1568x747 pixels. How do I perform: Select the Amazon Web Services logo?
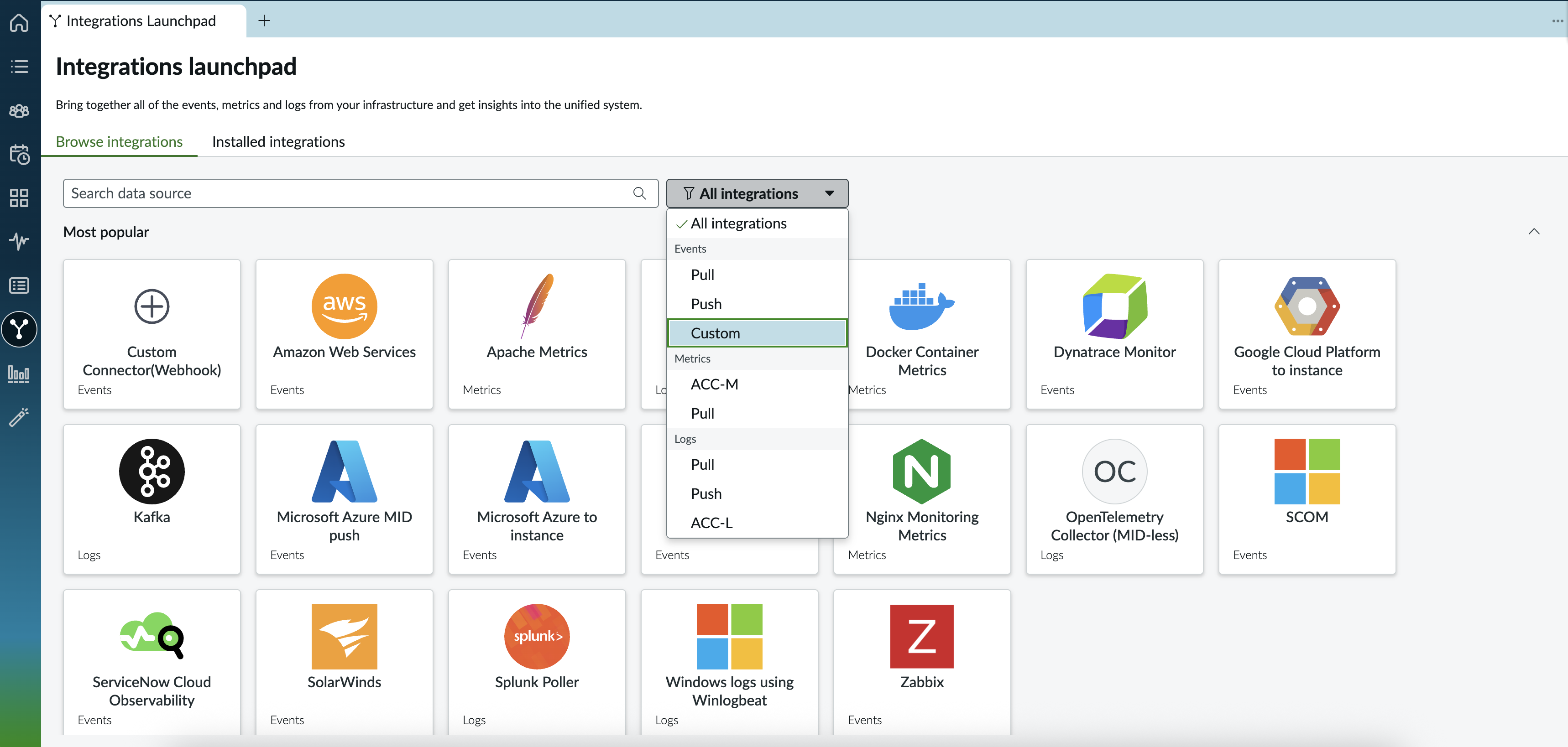pos(345,306)
